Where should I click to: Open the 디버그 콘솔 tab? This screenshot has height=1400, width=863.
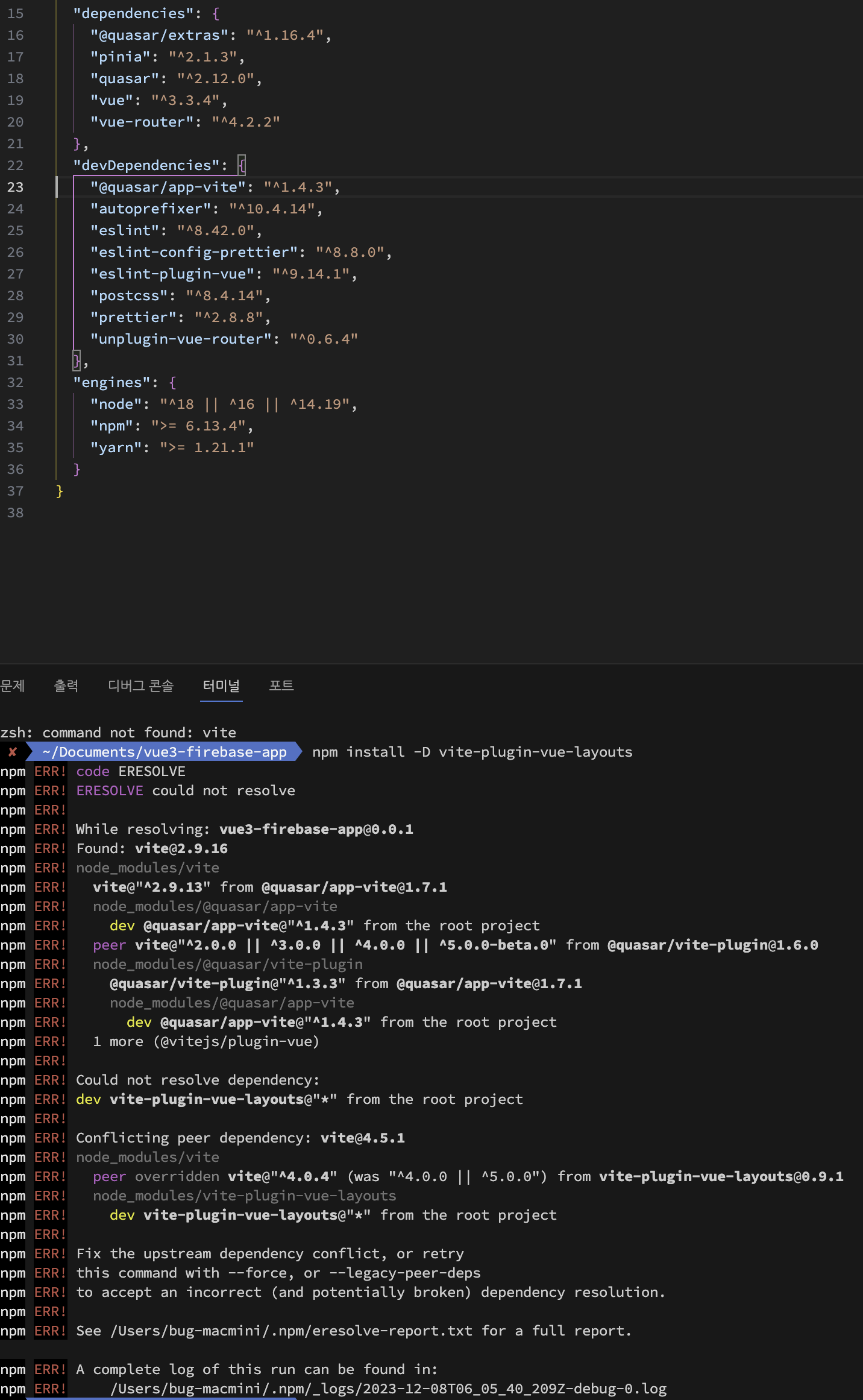tap(140, 686)
